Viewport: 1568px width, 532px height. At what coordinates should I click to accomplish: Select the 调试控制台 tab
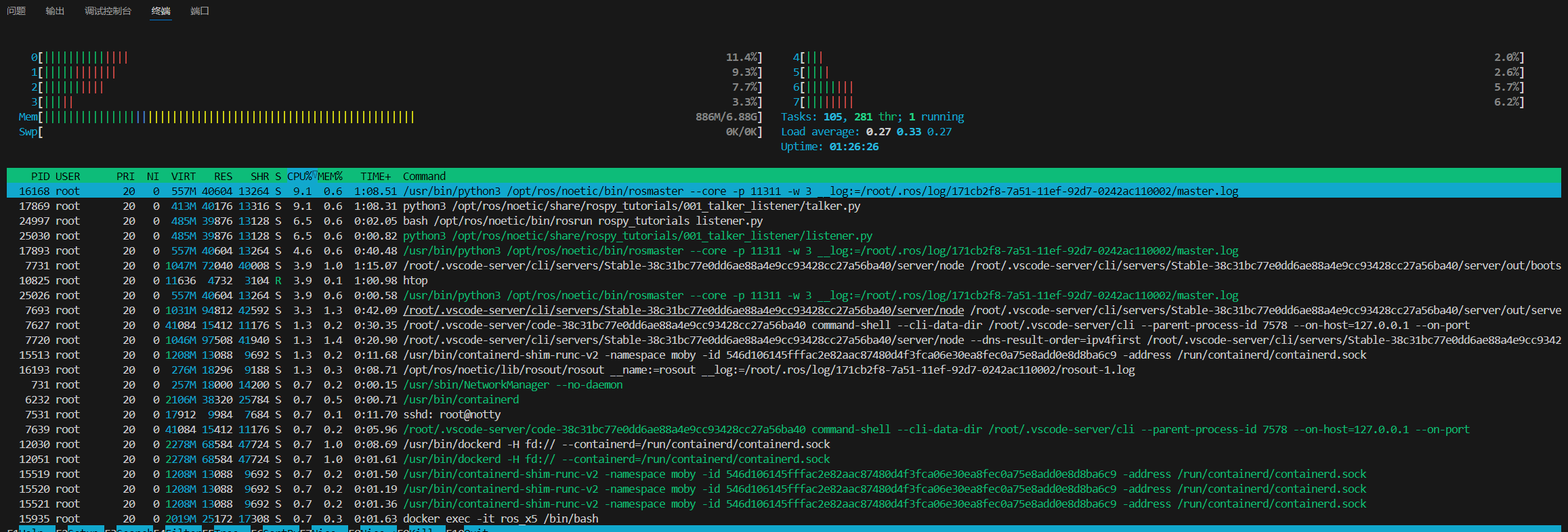tap(108, 11)
